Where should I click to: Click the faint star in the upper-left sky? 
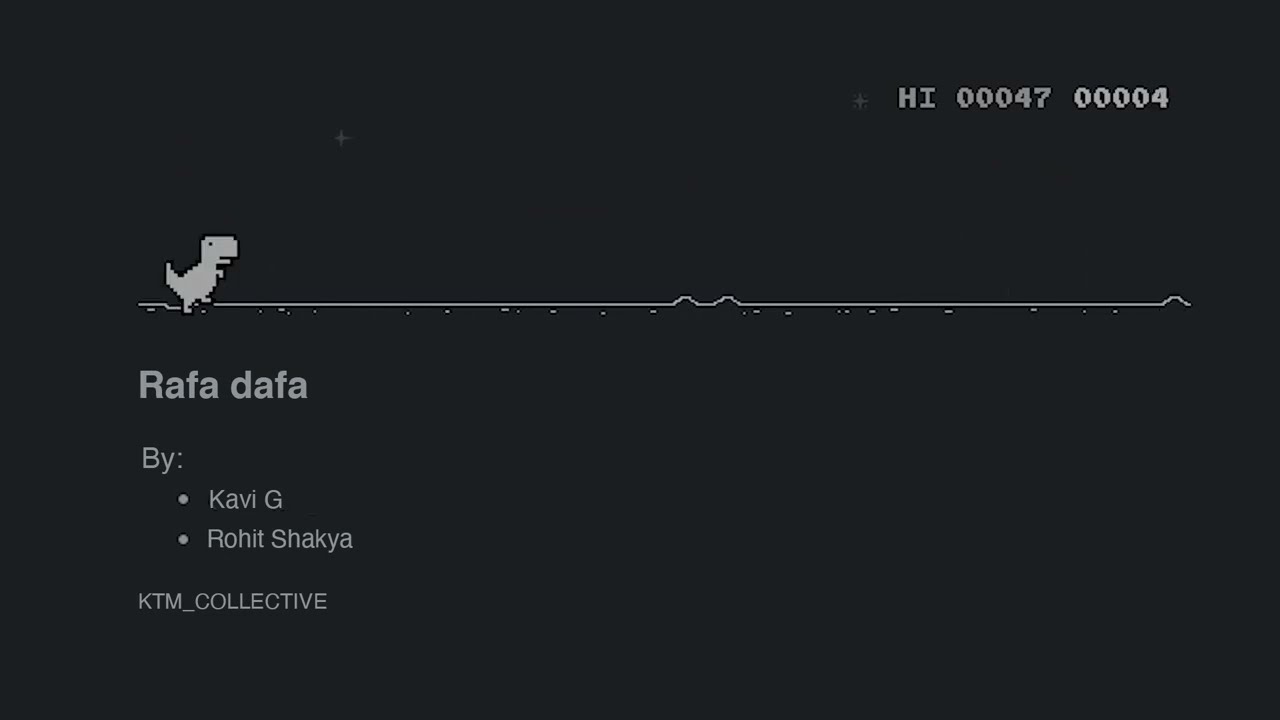click(342, 138)
